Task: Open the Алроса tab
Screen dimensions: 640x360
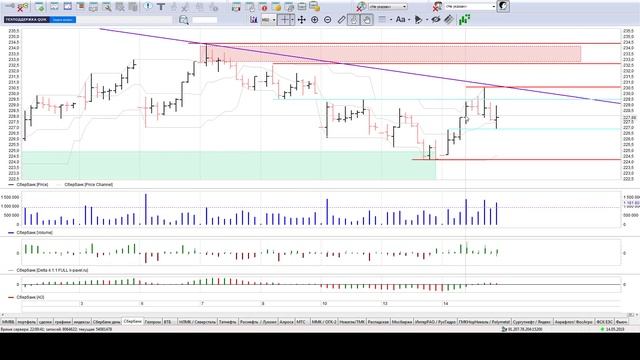Action: click(286, 322)
